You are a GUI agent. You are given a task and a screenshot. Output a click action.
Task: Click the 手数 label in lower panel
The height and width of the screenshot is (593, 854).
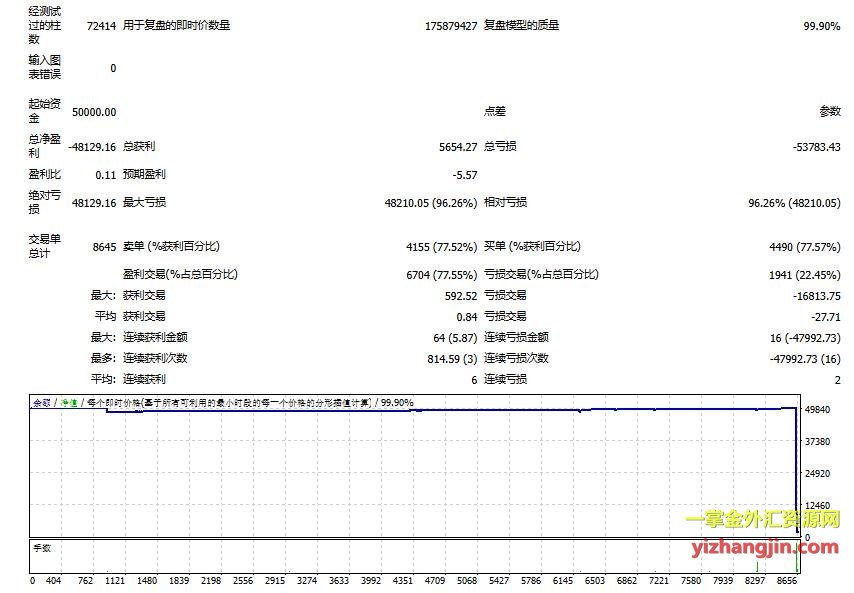[x=42, y=547]
